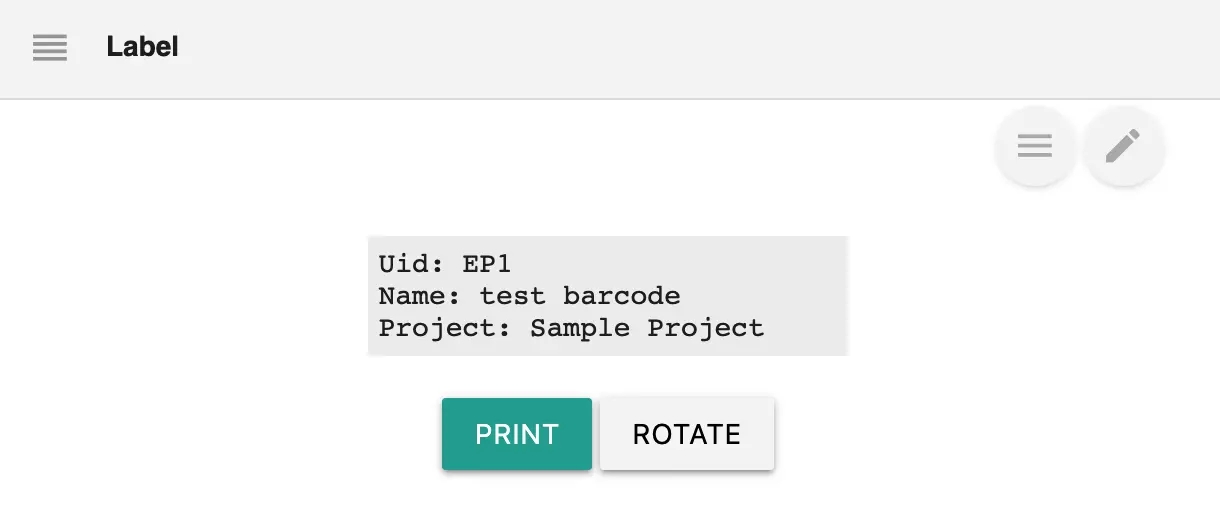1220x510 pixels.
Task: Click the round list options button
Action: (x=1035, y=147)
